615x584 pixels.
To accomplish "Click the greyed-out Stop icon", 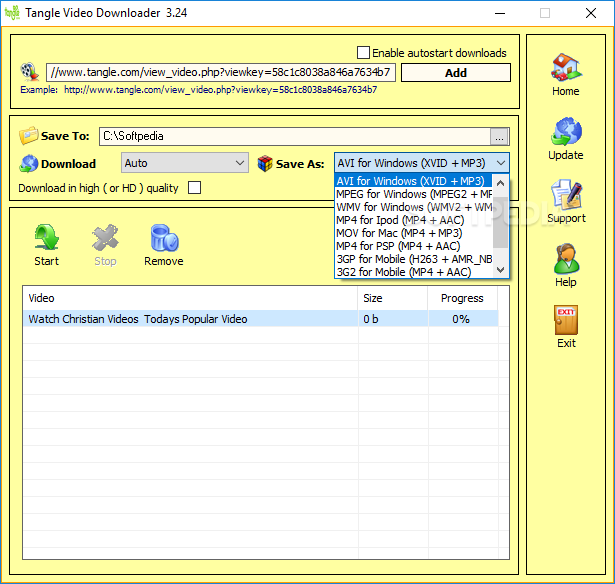I will click(x=105, y=237).
